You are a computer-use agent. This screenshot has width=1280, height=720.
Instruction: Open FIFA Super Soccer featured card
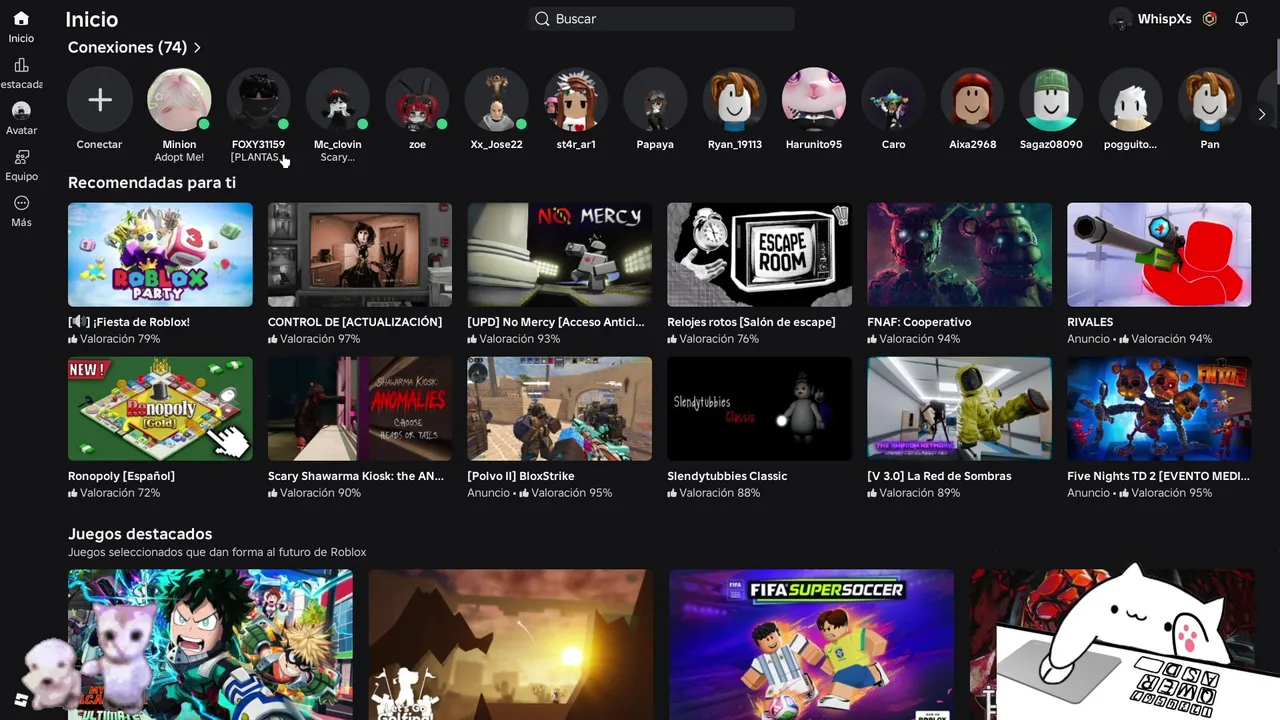click(811, 644)
